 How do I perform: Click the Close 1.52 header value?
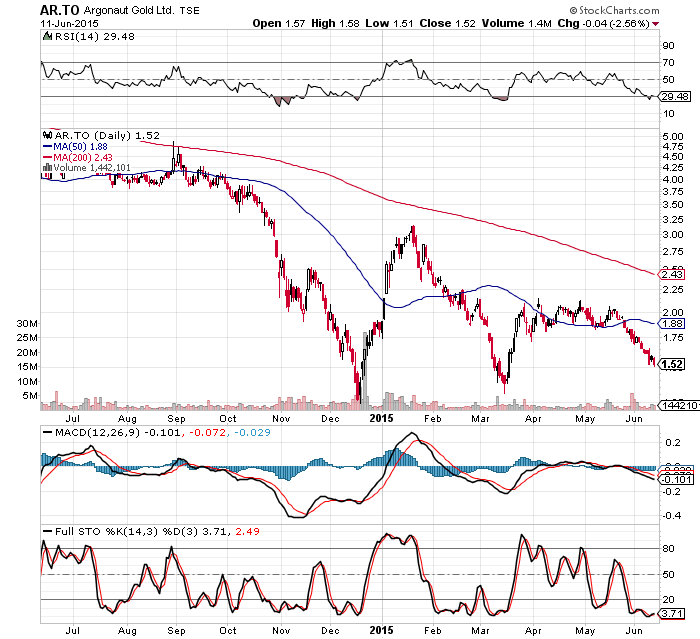point(447,23)
